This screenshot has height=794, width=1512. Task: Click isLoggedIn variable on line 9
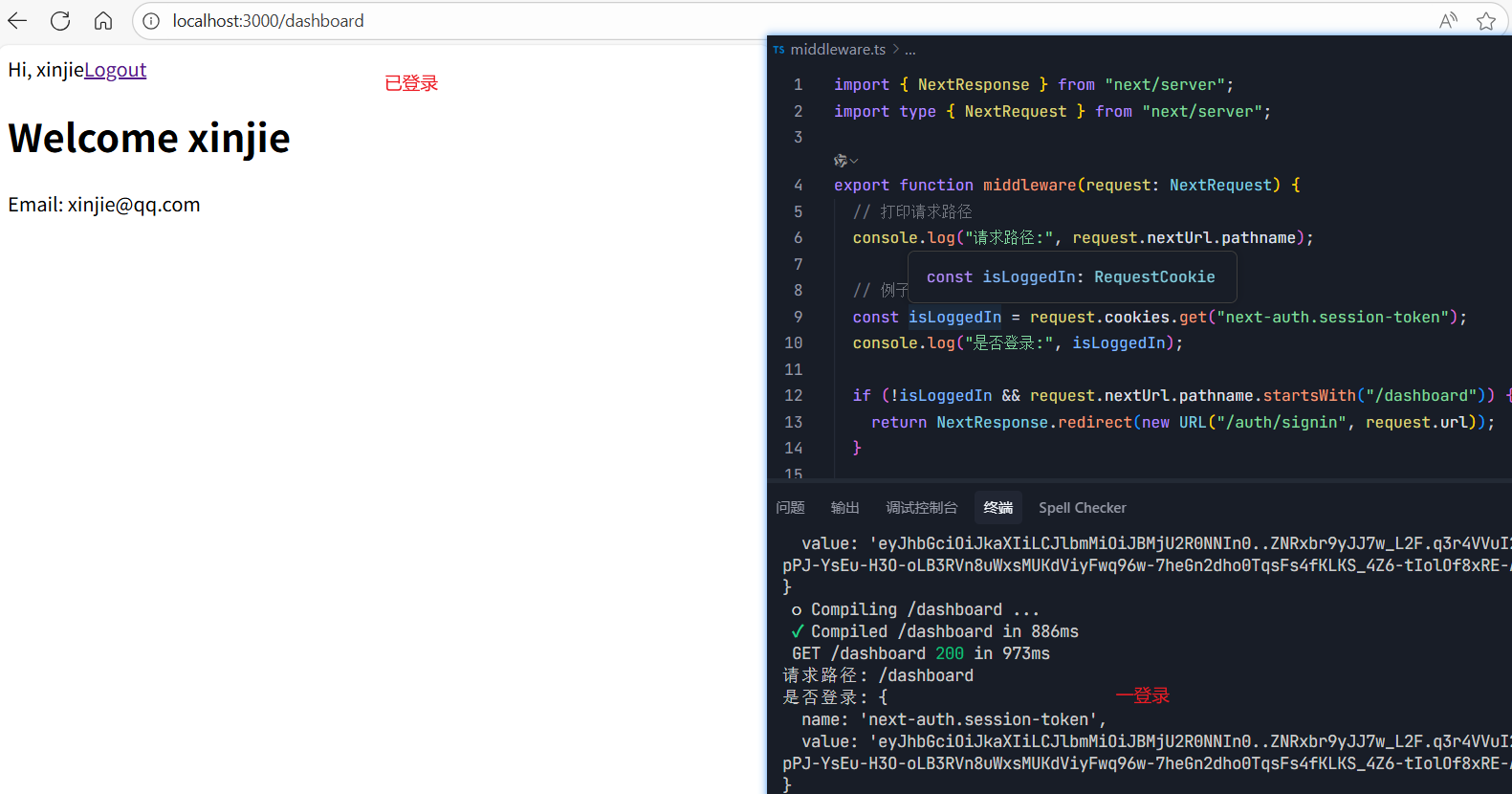[x=954, y=318]
